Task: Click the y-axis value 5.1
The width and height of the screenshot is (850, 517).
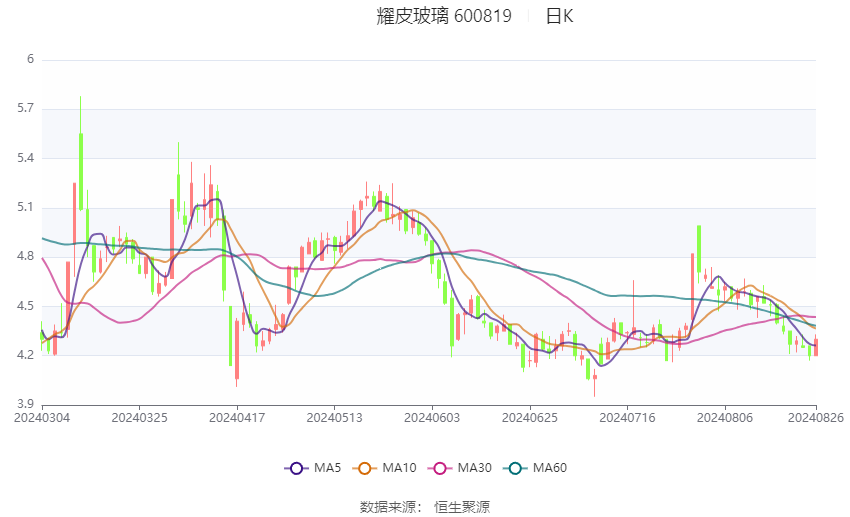Action: tap(25, 208)
